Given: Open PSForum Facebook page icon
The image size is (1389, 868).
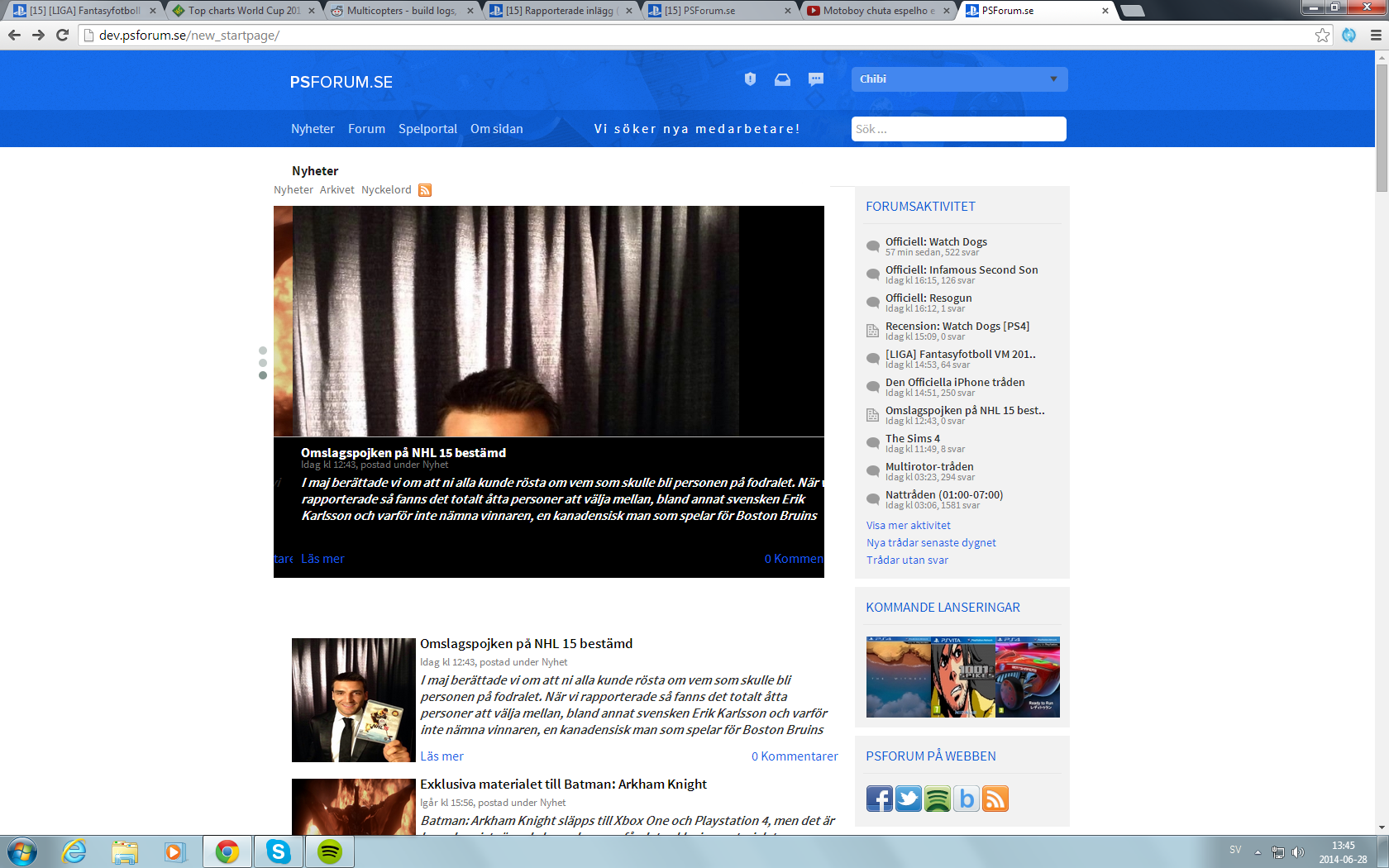Looking at the screenshot, I should point(880,799).
